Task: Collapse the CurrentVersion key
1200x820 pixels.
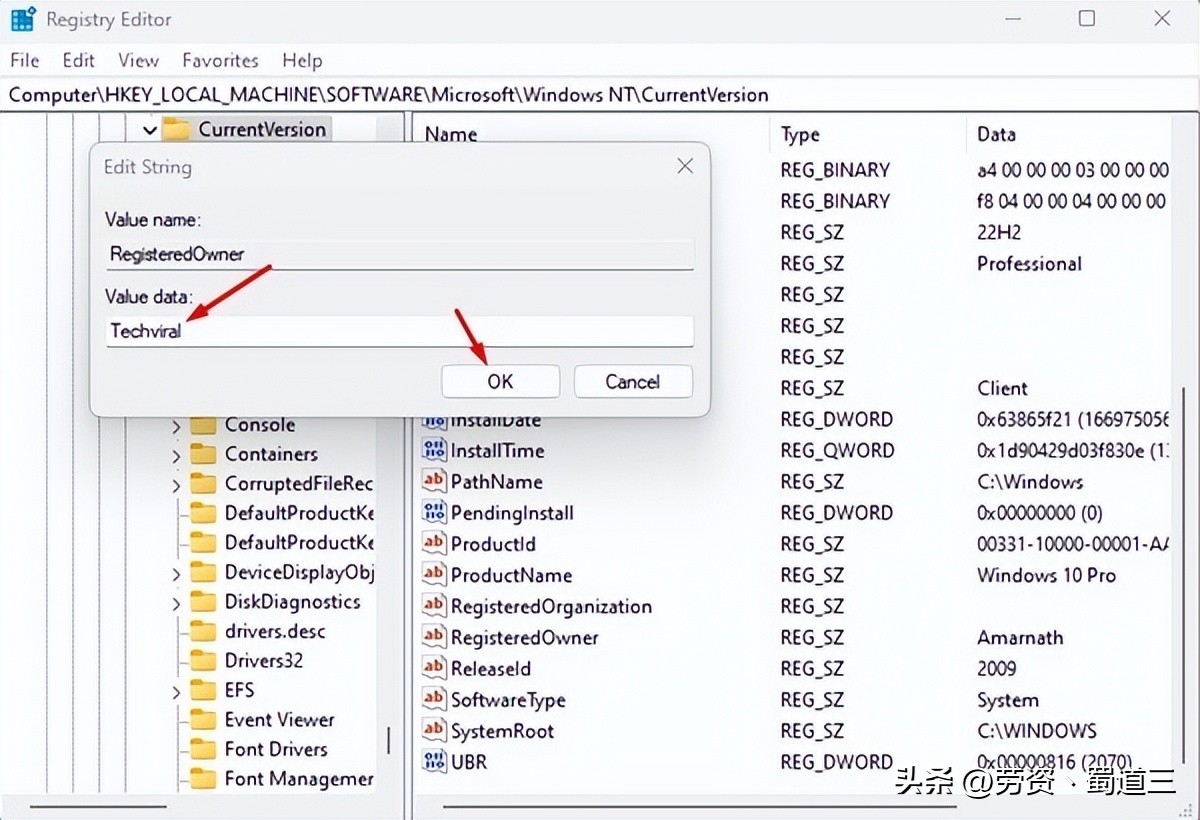Action: tap(148, 129)
